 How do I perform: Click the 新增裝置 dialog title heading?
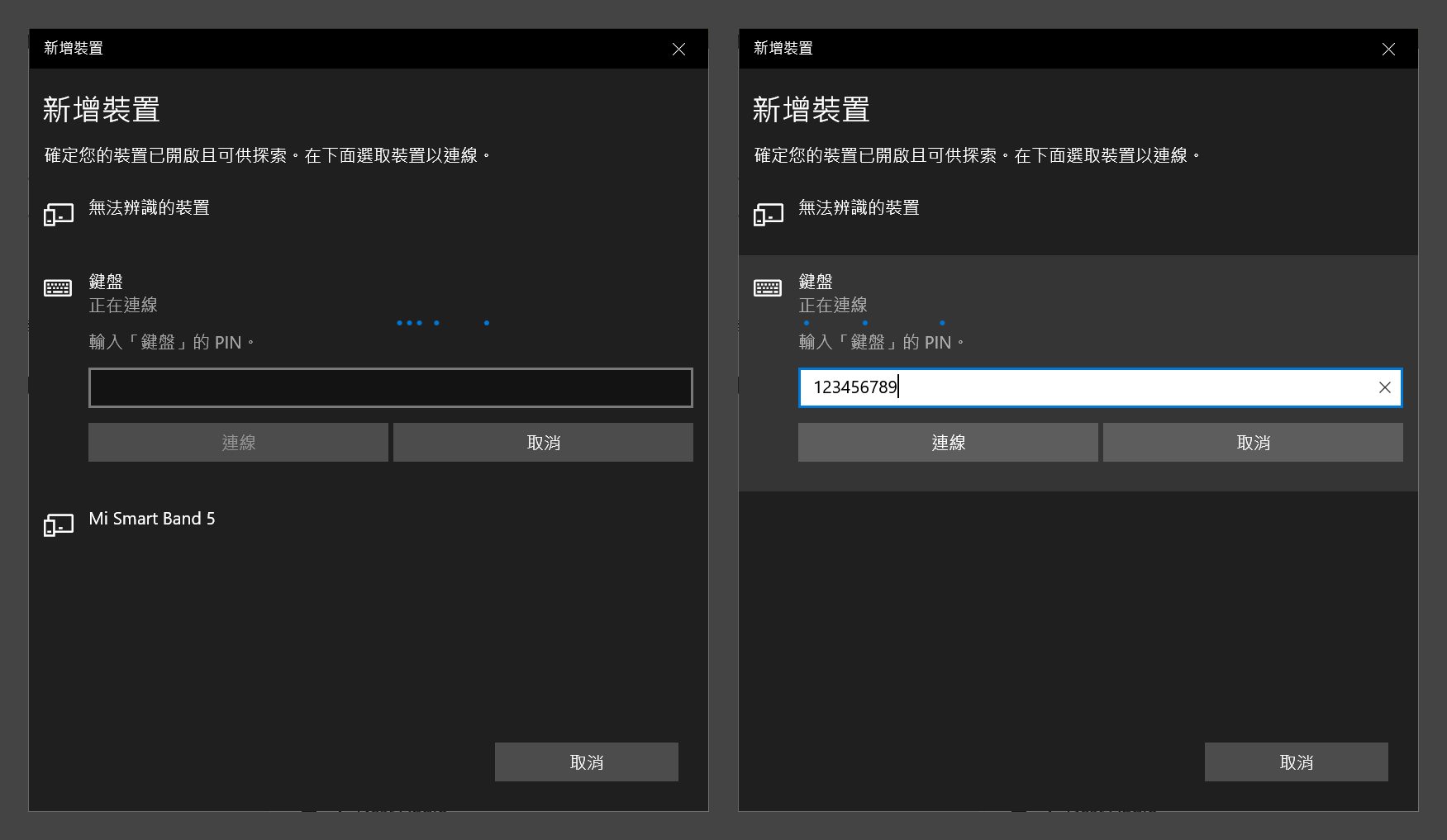(101, 108)
